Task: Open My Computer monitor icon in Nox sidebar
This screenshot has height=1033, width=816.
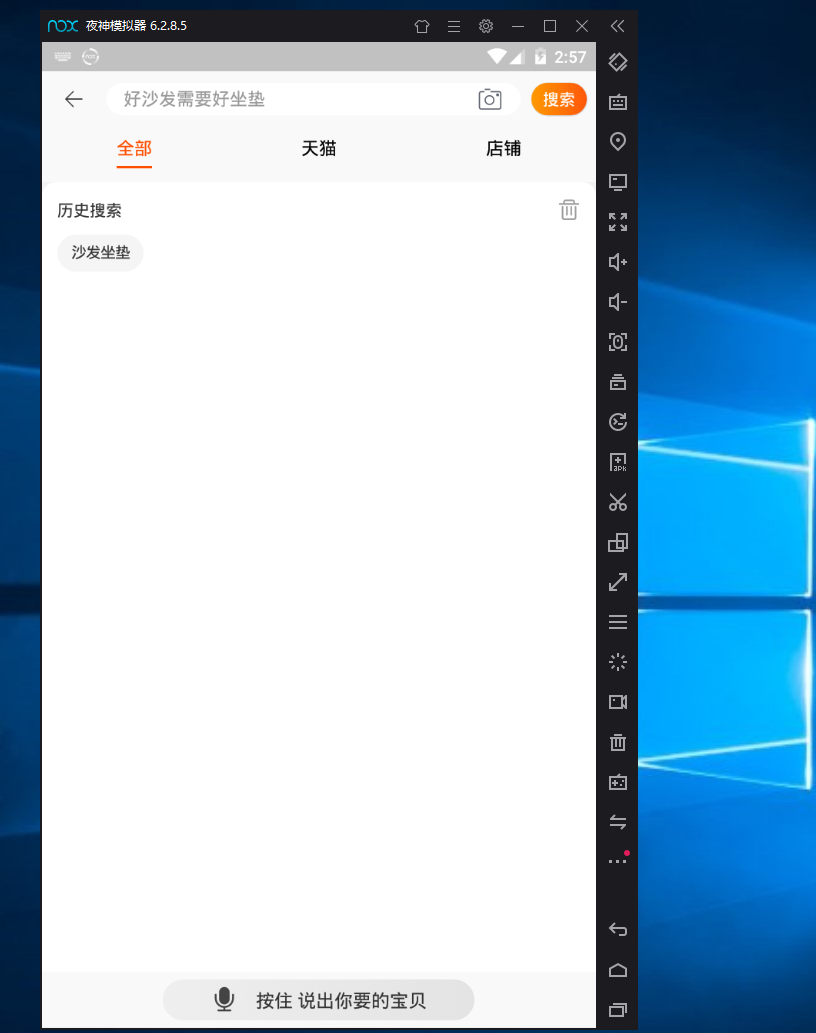Action: [618, 182]
